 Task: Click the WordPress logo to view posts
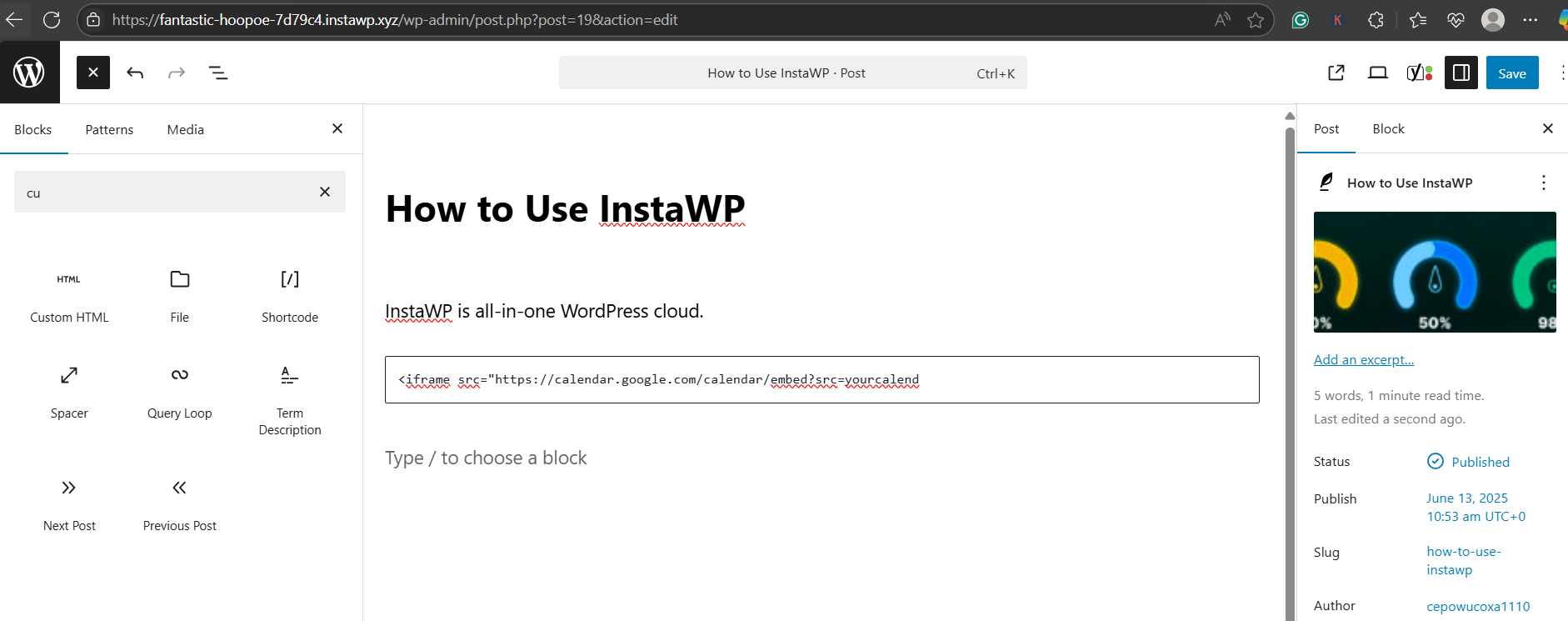point(29,73)
